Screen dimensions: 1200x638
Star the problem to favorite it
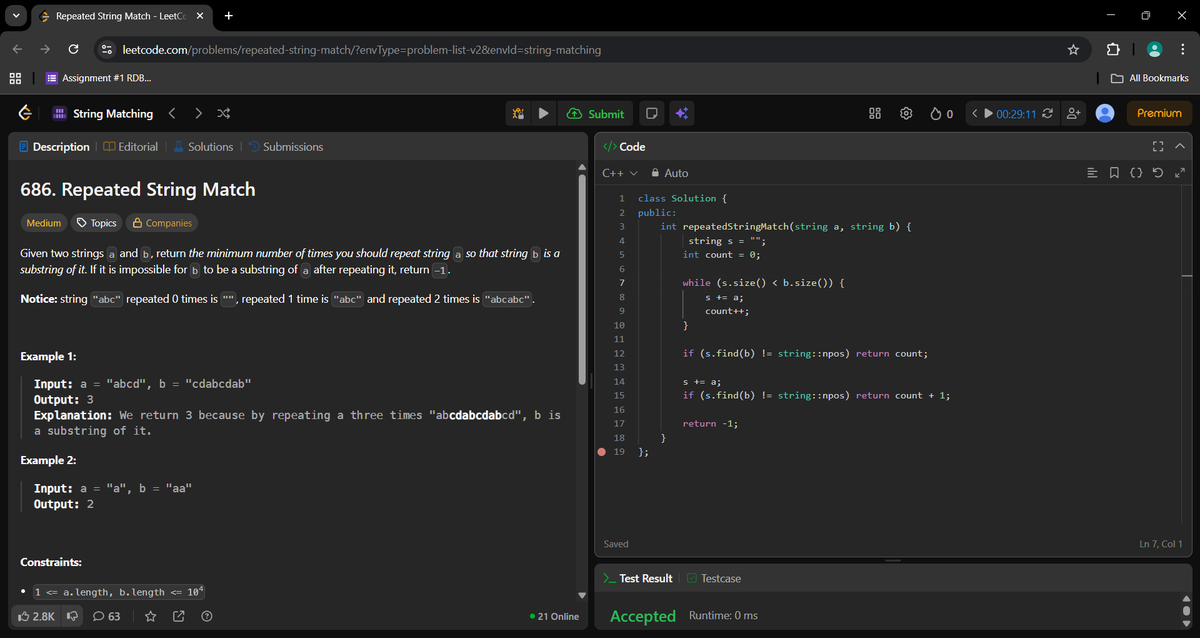150,616
